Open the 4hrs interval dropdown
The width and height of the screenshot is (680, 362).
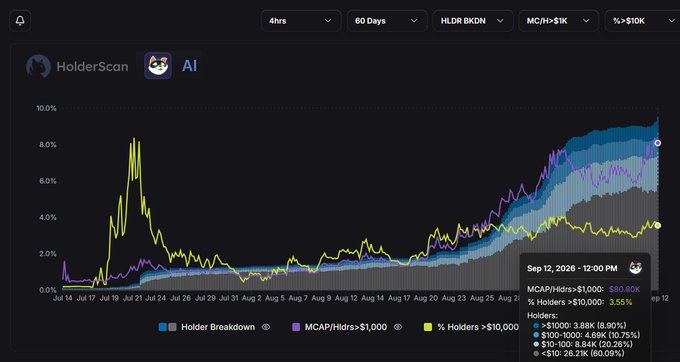[x=301, y=21]
